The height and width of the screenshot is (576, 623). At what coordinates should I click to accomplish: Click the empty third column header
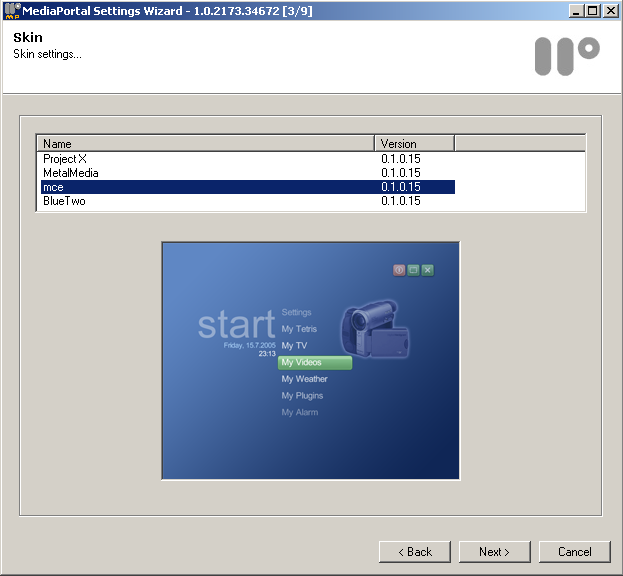point(520,143)
